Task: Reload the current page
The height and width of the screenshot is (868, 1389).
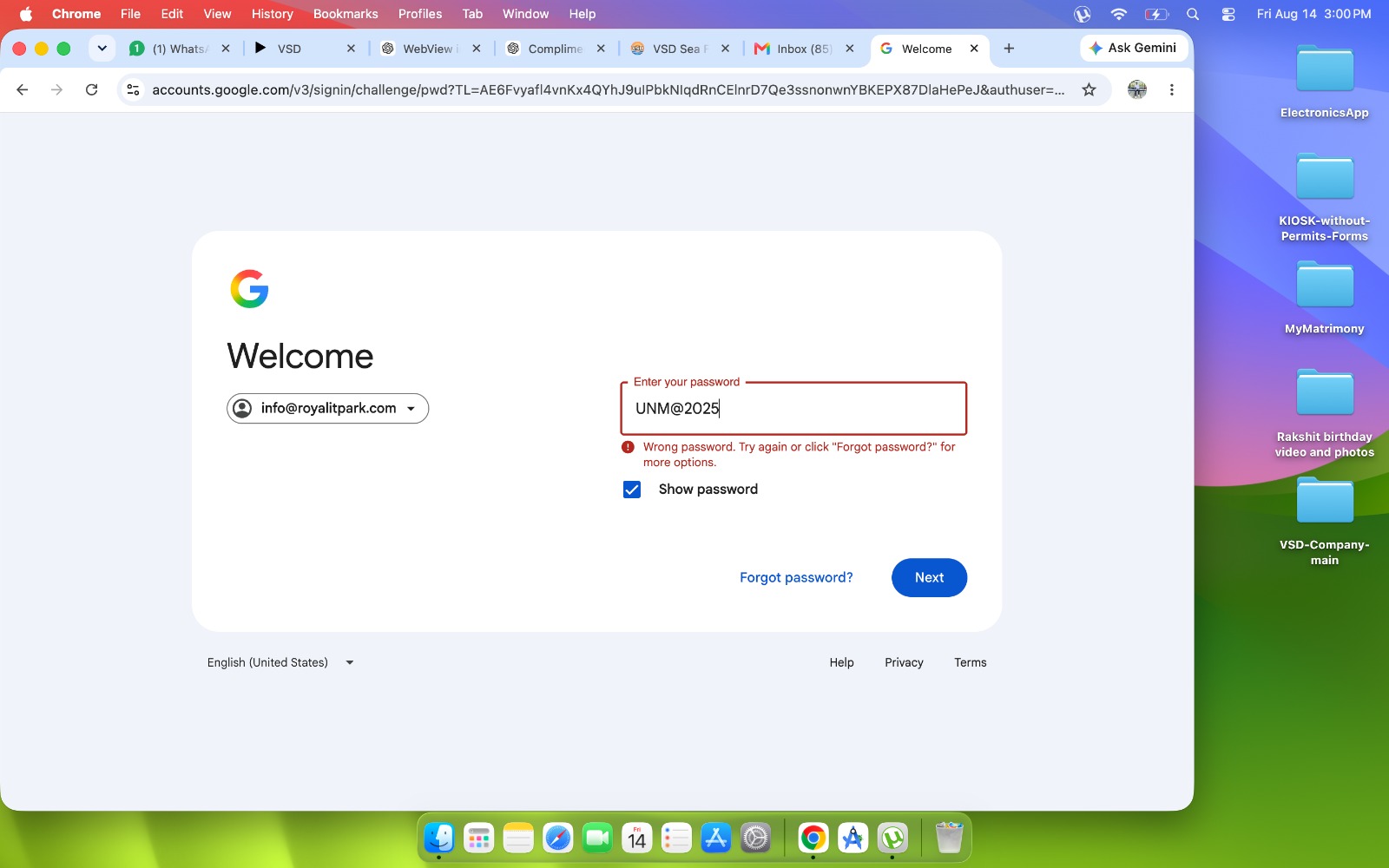Action: click(x=91, y=89)
